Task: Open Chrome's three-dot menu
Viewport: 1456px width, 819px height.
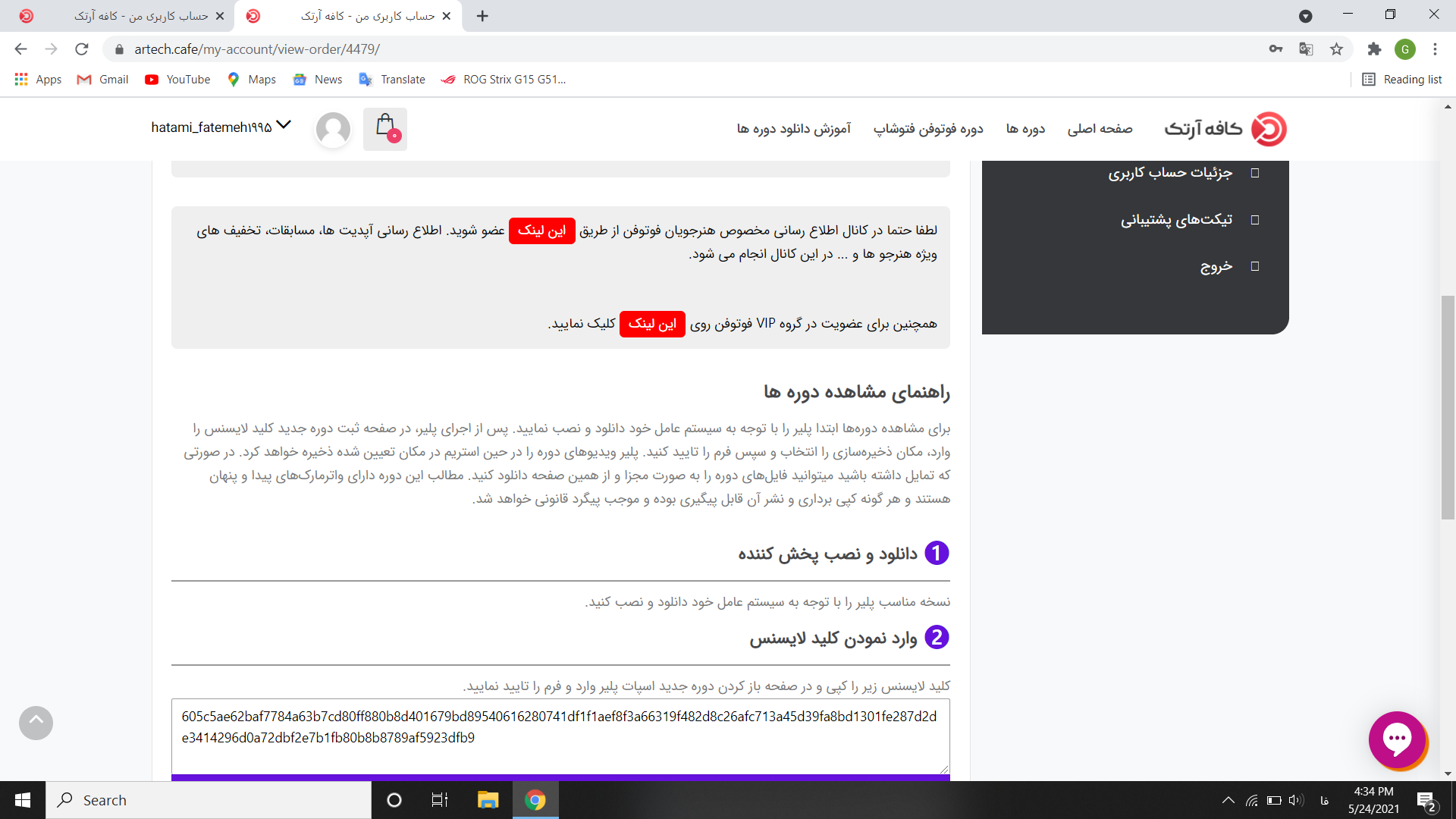Action: tap(1435, 49)
